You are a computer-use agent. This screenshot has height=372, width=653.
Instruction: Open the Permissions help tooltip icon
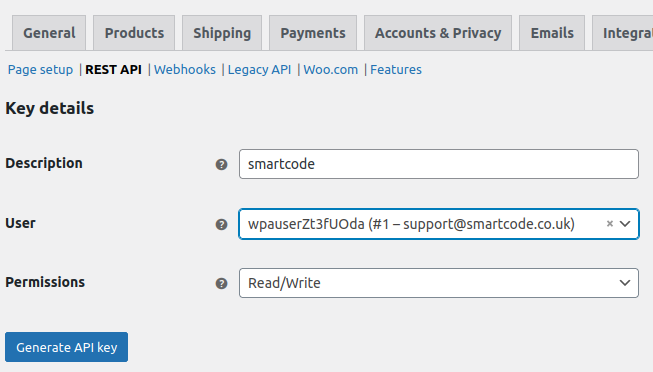(221, 284)
